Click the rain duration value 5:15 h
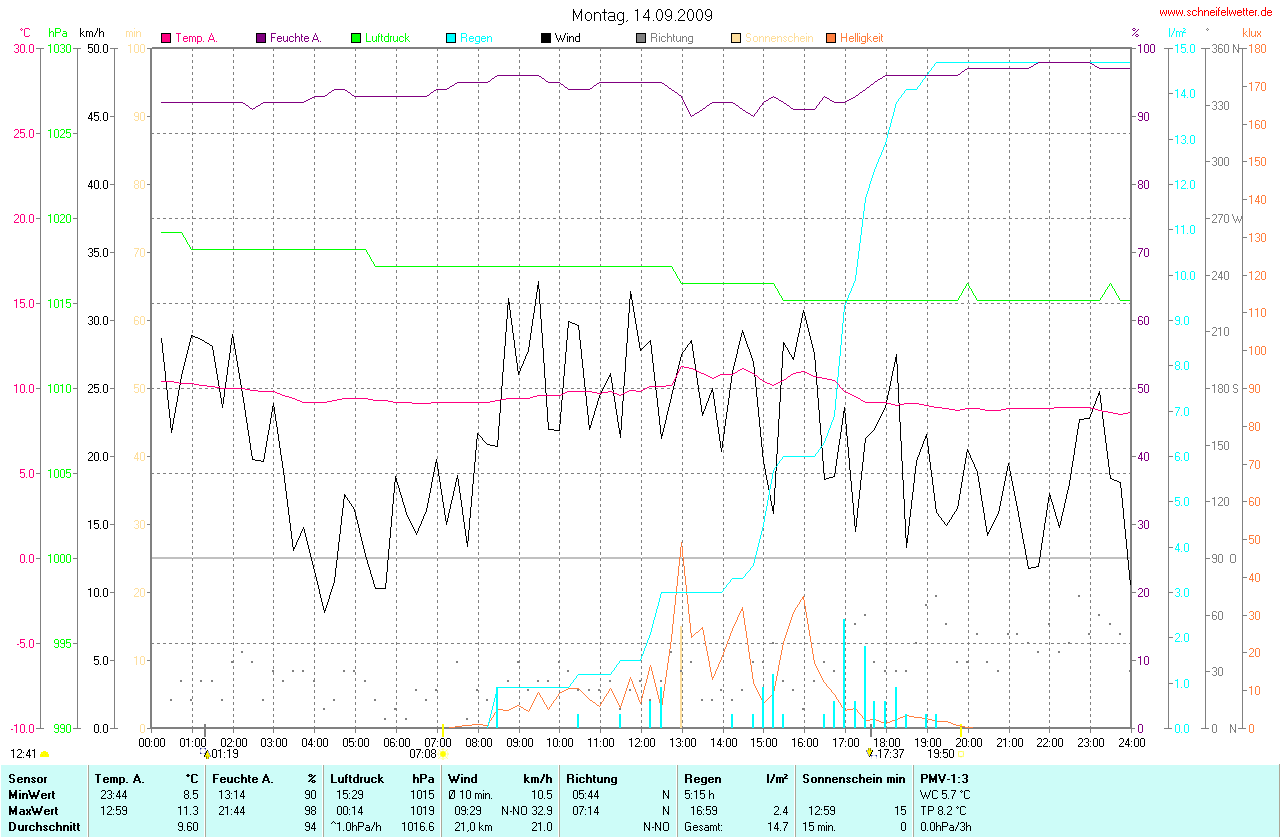This screenshot has height=837, width=1280. tap(701, 795)
